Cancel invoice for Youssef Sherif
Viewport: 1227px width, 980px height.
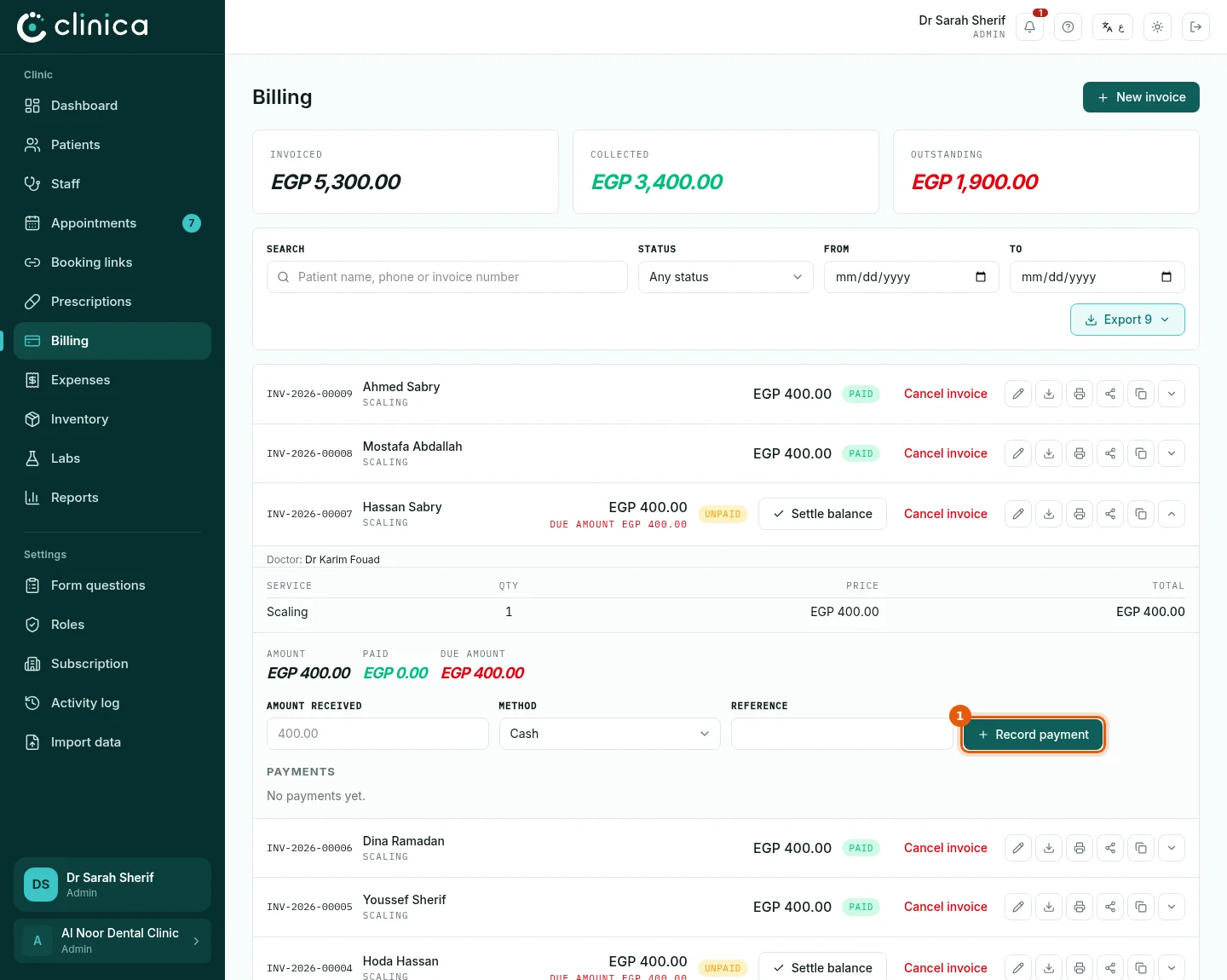coord(946,907)
